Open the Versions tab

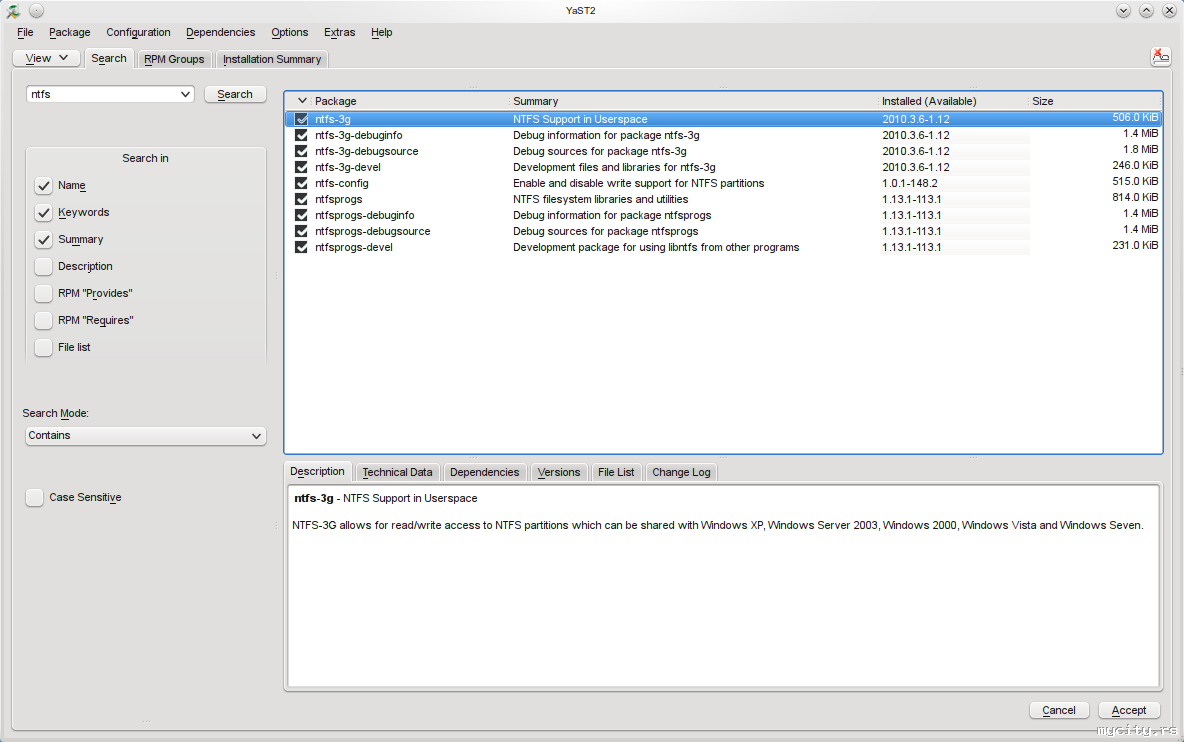click(559, 473)
